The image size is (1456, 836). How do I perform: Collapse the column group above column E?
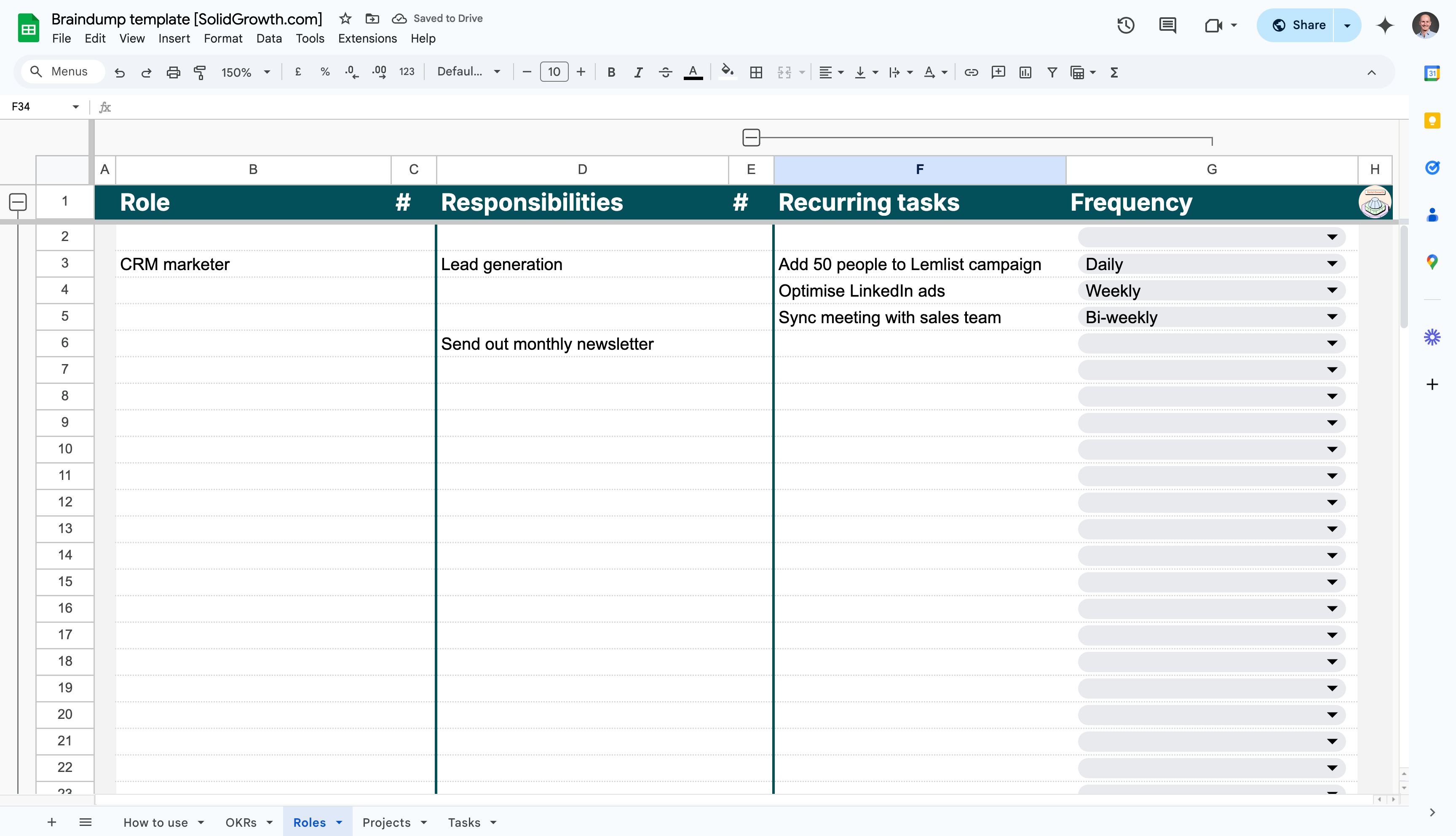[x=751, y=138]
